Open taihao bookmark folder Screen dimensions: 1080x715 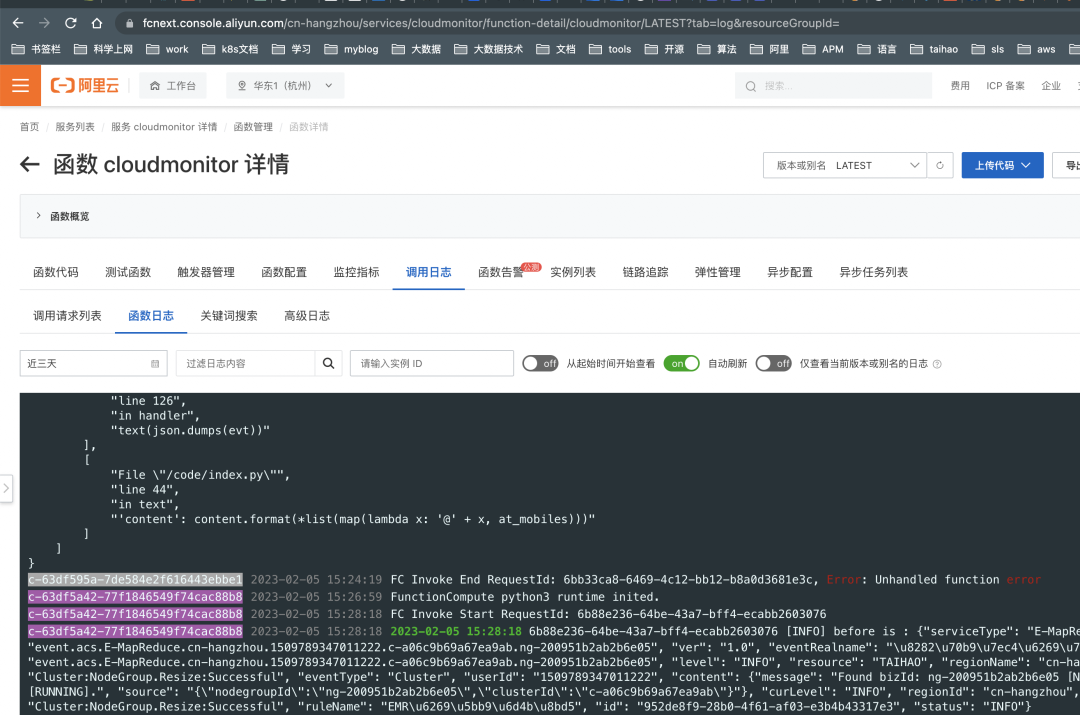click(934, 50)
